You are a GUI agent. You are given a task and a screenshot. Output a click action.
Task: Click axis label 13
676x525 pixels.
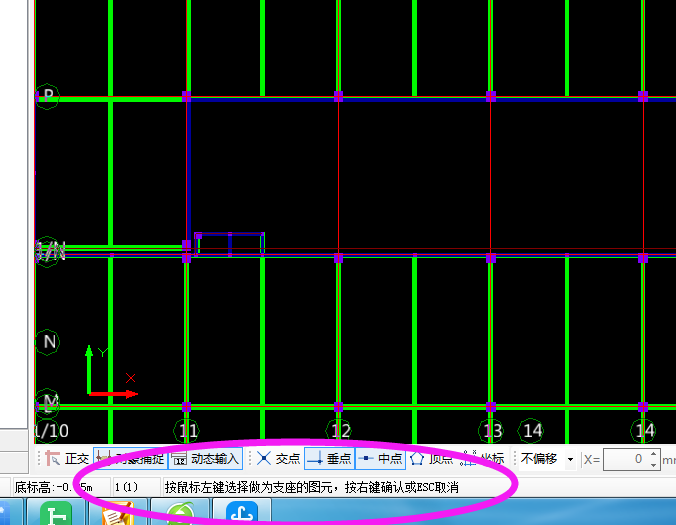(491, 431)
